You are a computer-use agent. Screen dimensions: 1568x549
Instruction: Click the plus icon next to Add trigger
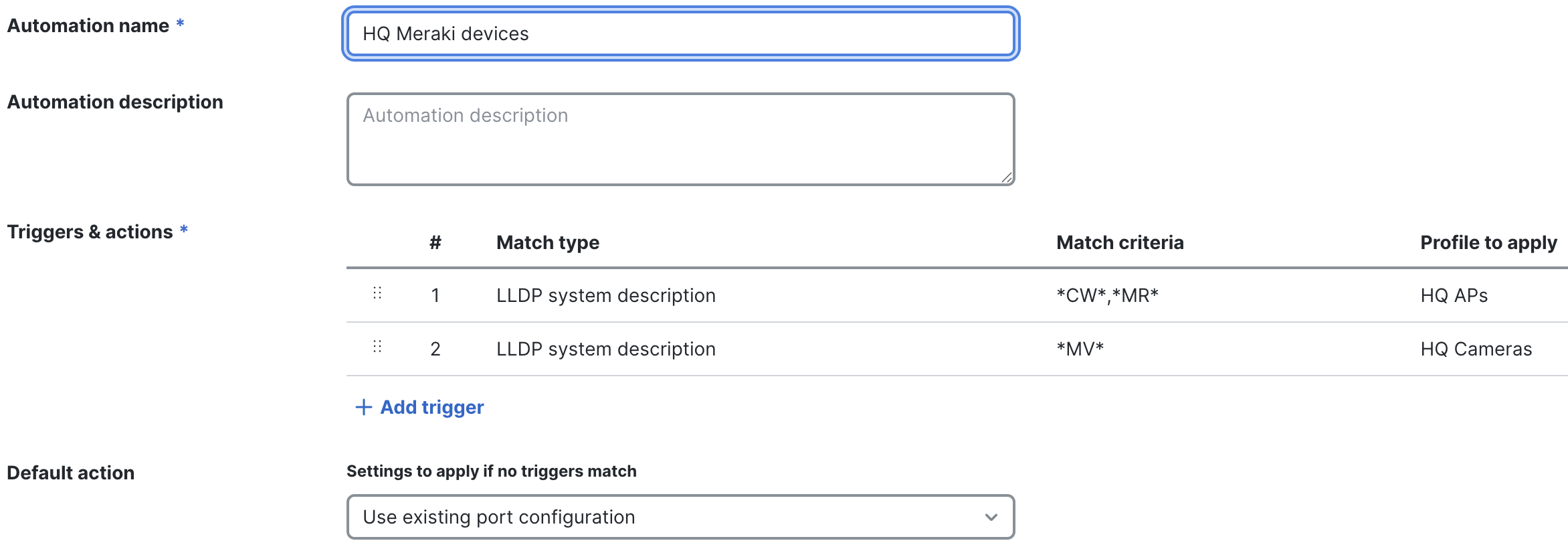[363, 406]
